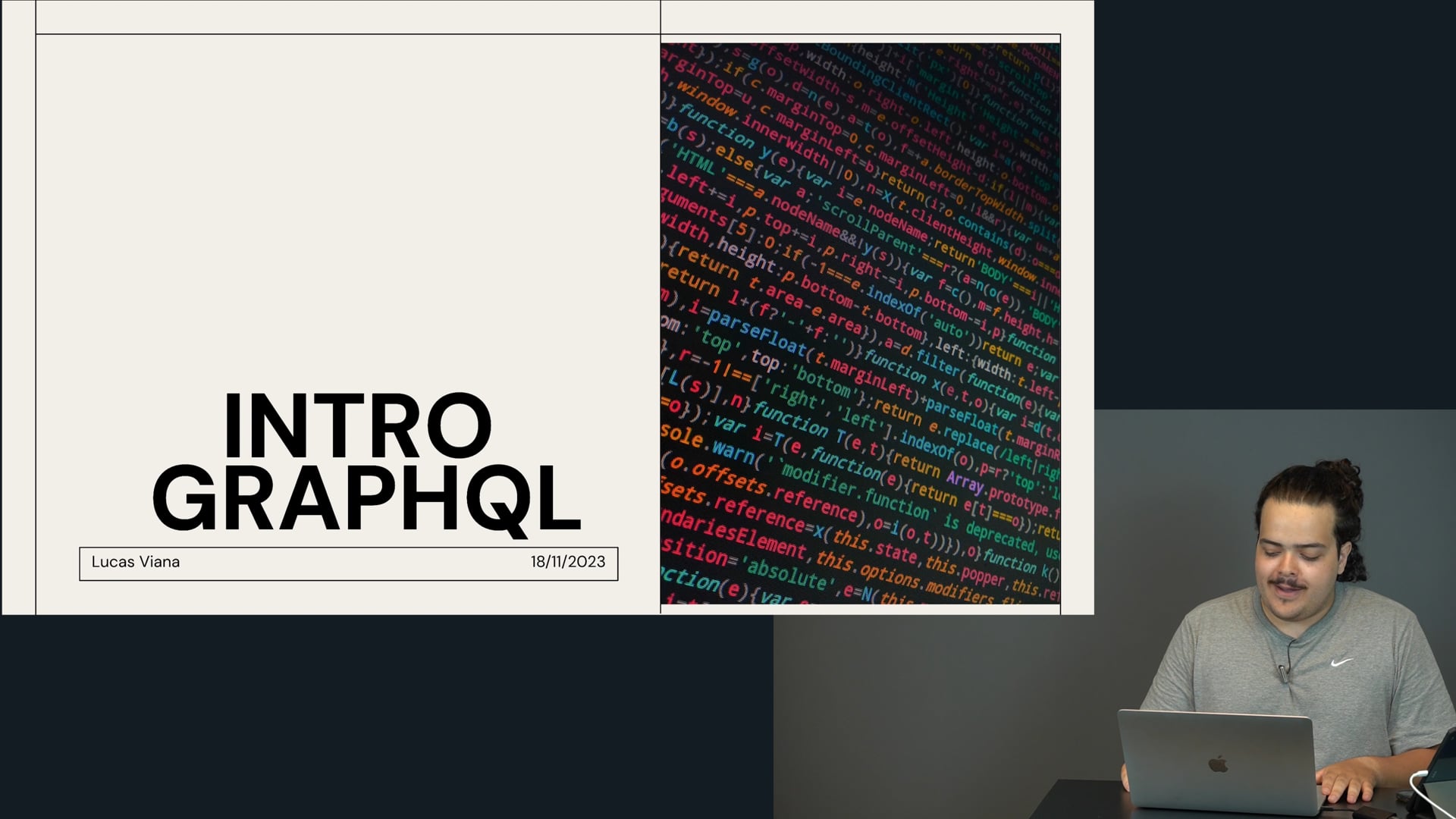
Task: Click the word INTRO in the slide title
Action: tap(357, 426)
